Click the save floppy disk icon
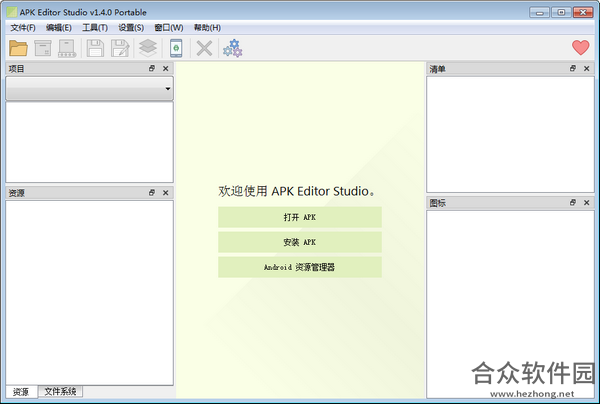 pos(95,49)
